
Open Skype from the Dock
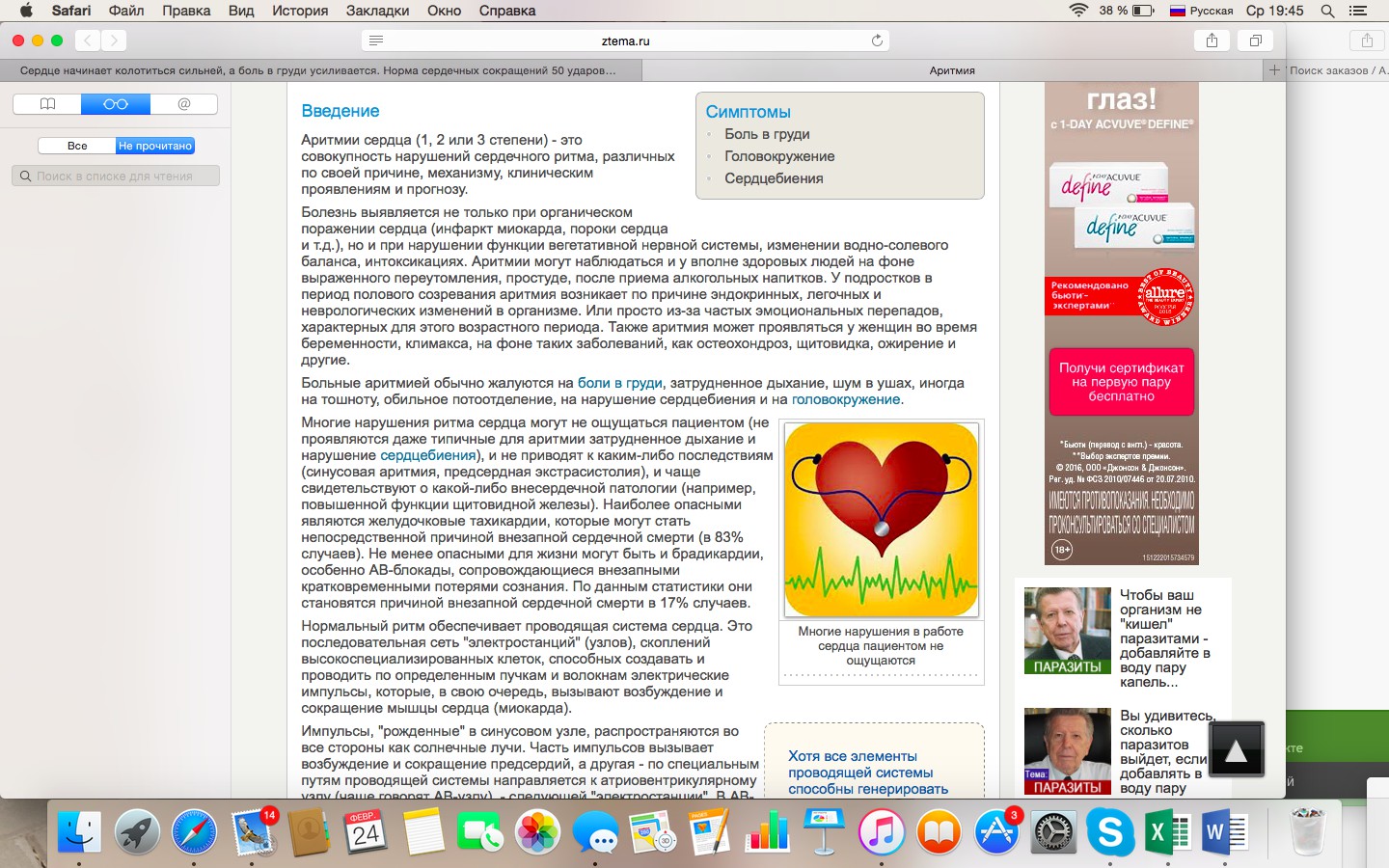(1110, 831)
